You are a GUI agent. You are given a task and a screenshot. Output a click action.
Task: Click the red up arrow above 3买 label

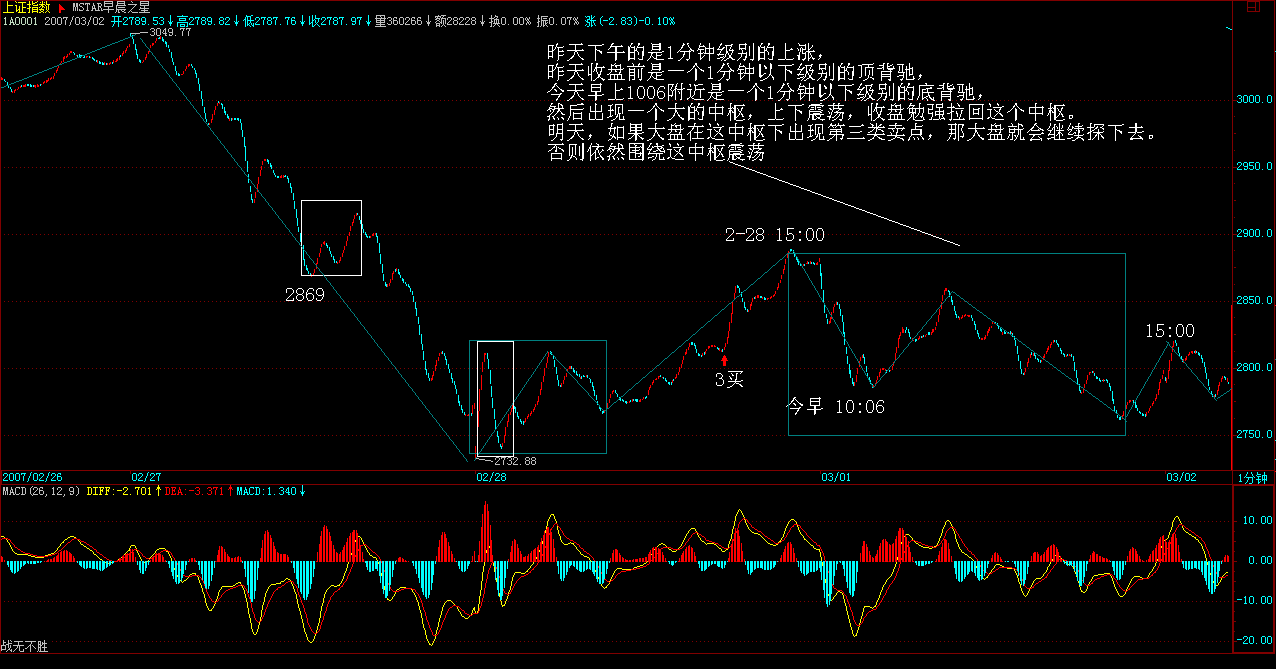[725, 359]
